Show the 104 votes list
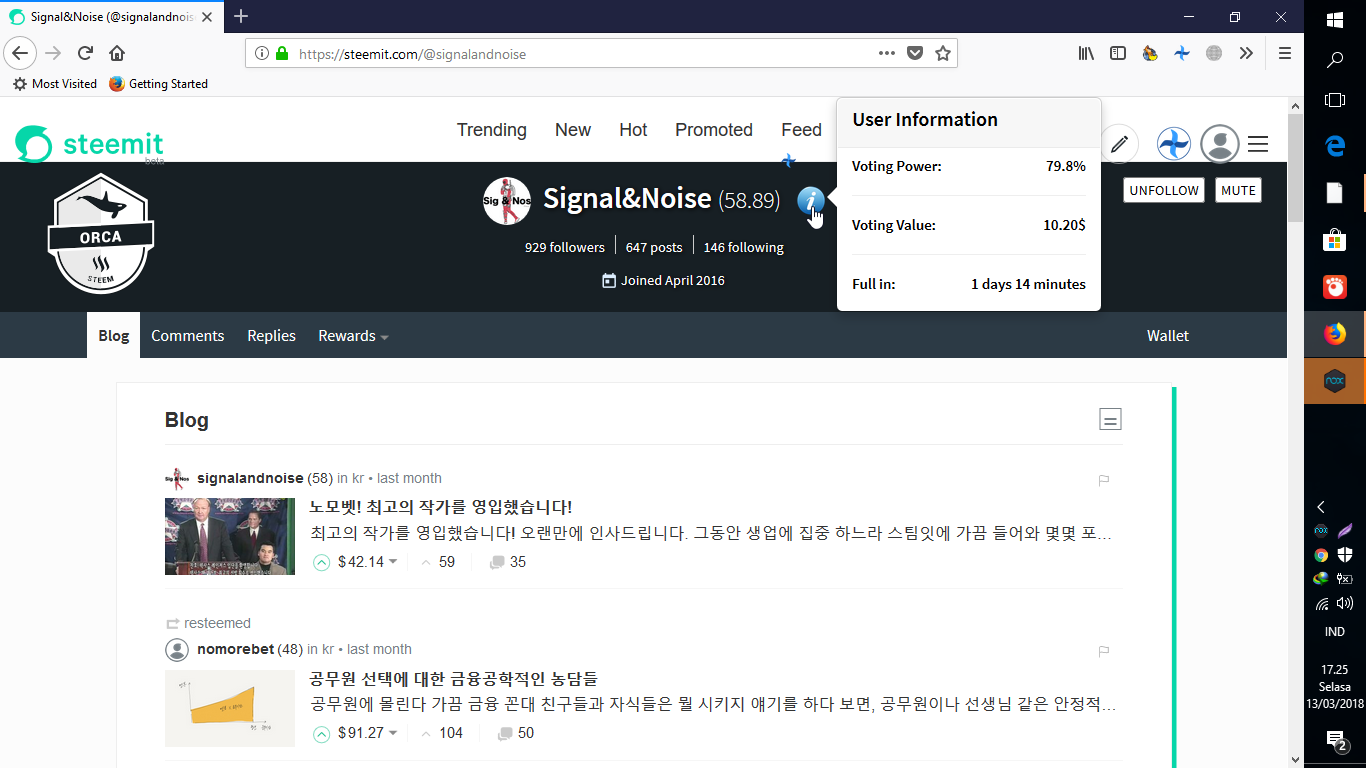Screen dimensions: 1366x768 point(441,733)
